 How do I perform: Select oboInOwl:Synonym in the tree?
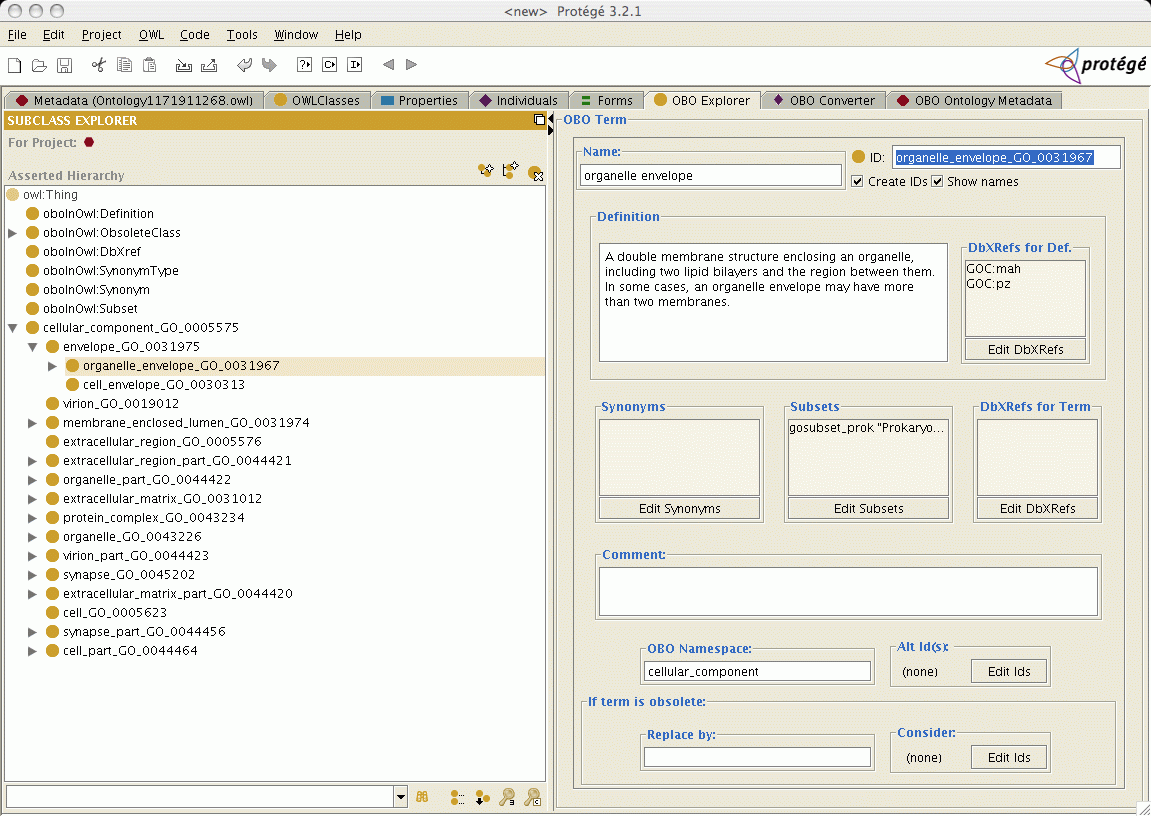click(x=96, y=290)
